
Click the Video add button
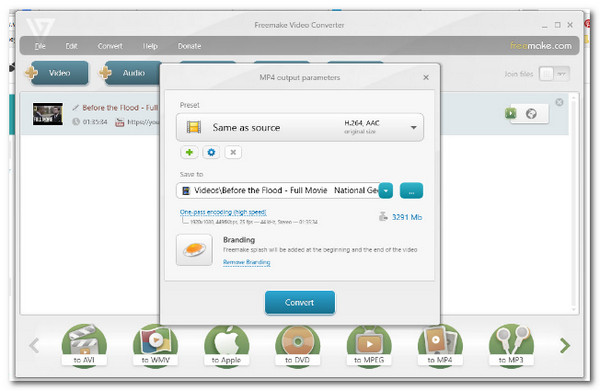coord(57,73)
